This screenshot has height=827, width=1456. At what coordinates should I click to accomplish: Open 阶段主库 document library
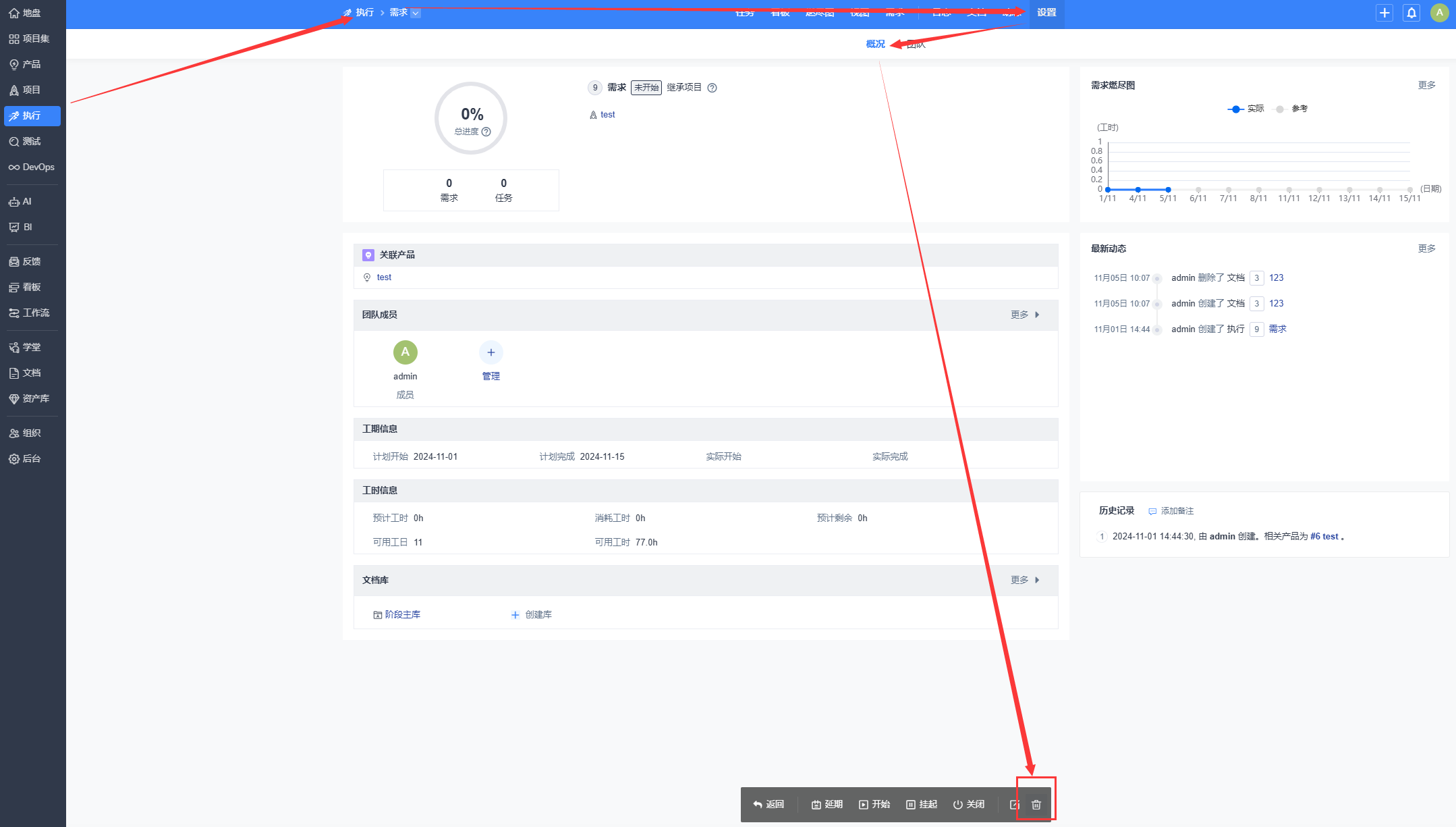397,614
